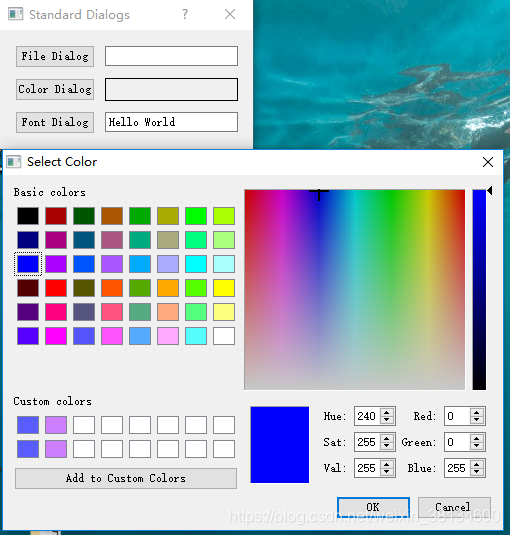Click Add to Custom Colors button

coord(126,478)
